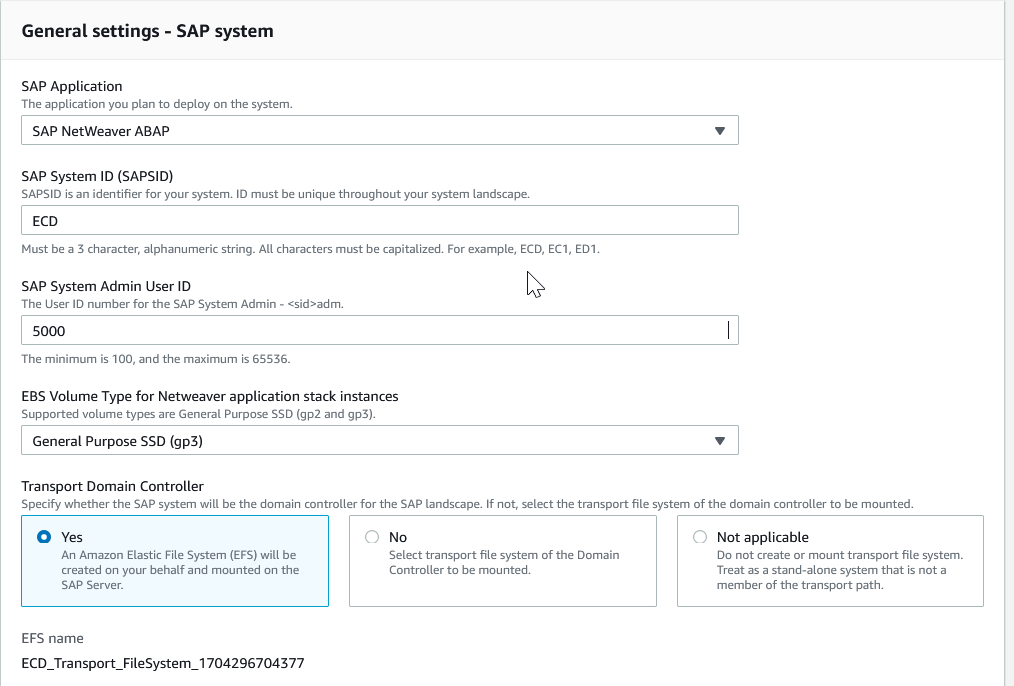The width and height of the screenshot is (1014, 686).
Task: Click the EFS name label
Action: coord(52,638)
